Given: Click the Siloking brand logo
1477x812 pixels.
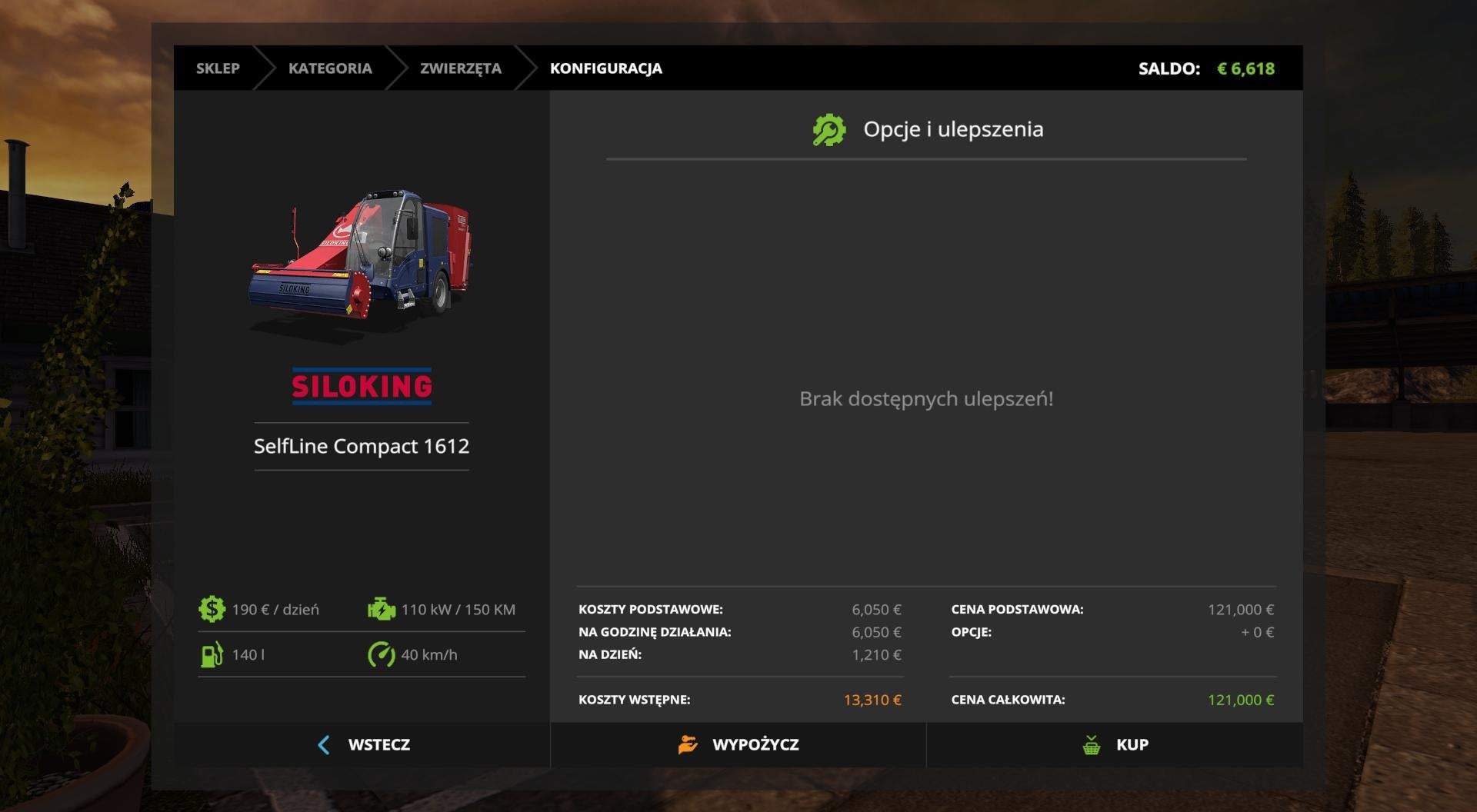Looking at the screenshot, I should pos(362,386).
